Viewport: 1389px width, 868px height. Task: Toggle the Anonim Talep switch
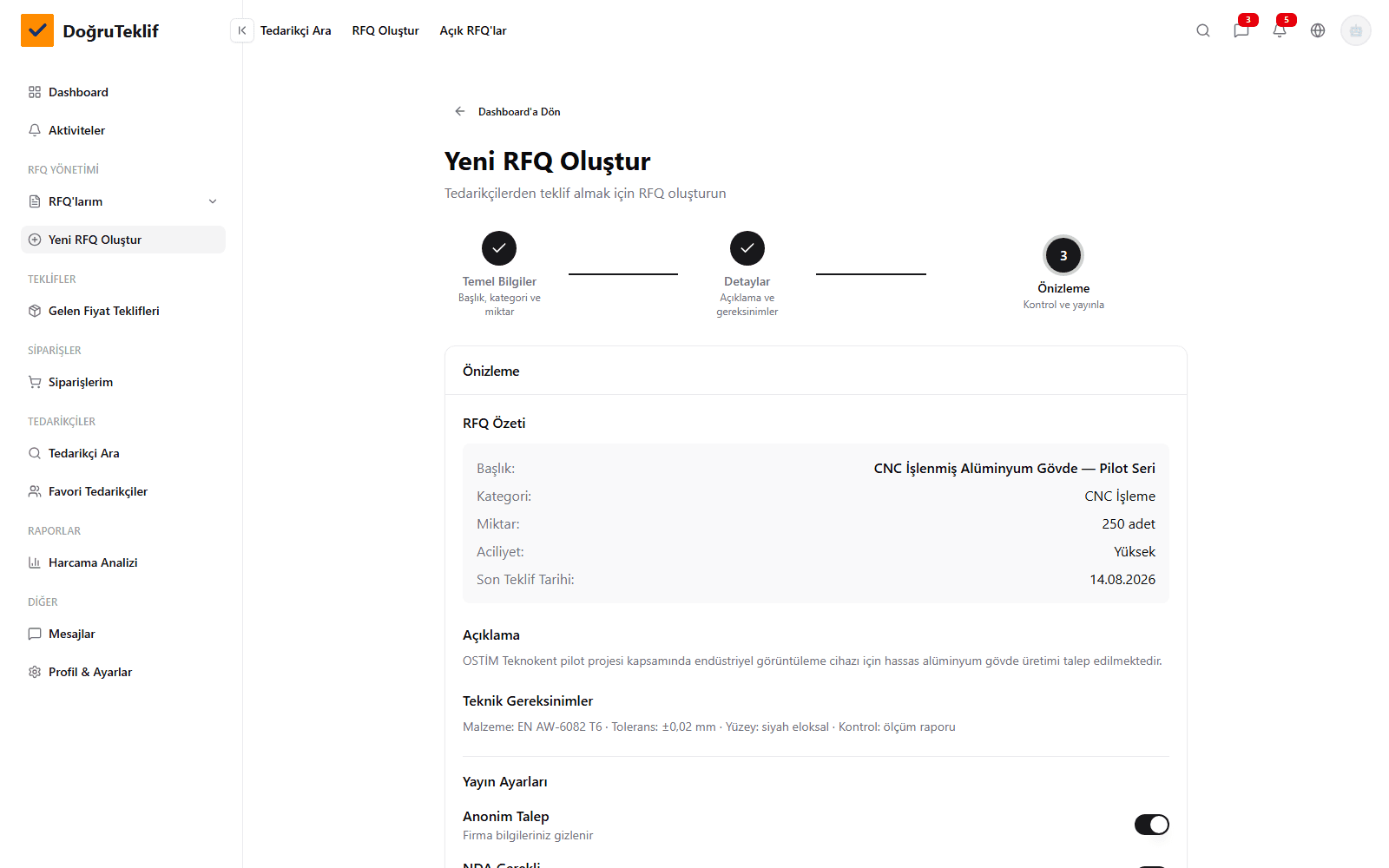[x=1152, y=825]
